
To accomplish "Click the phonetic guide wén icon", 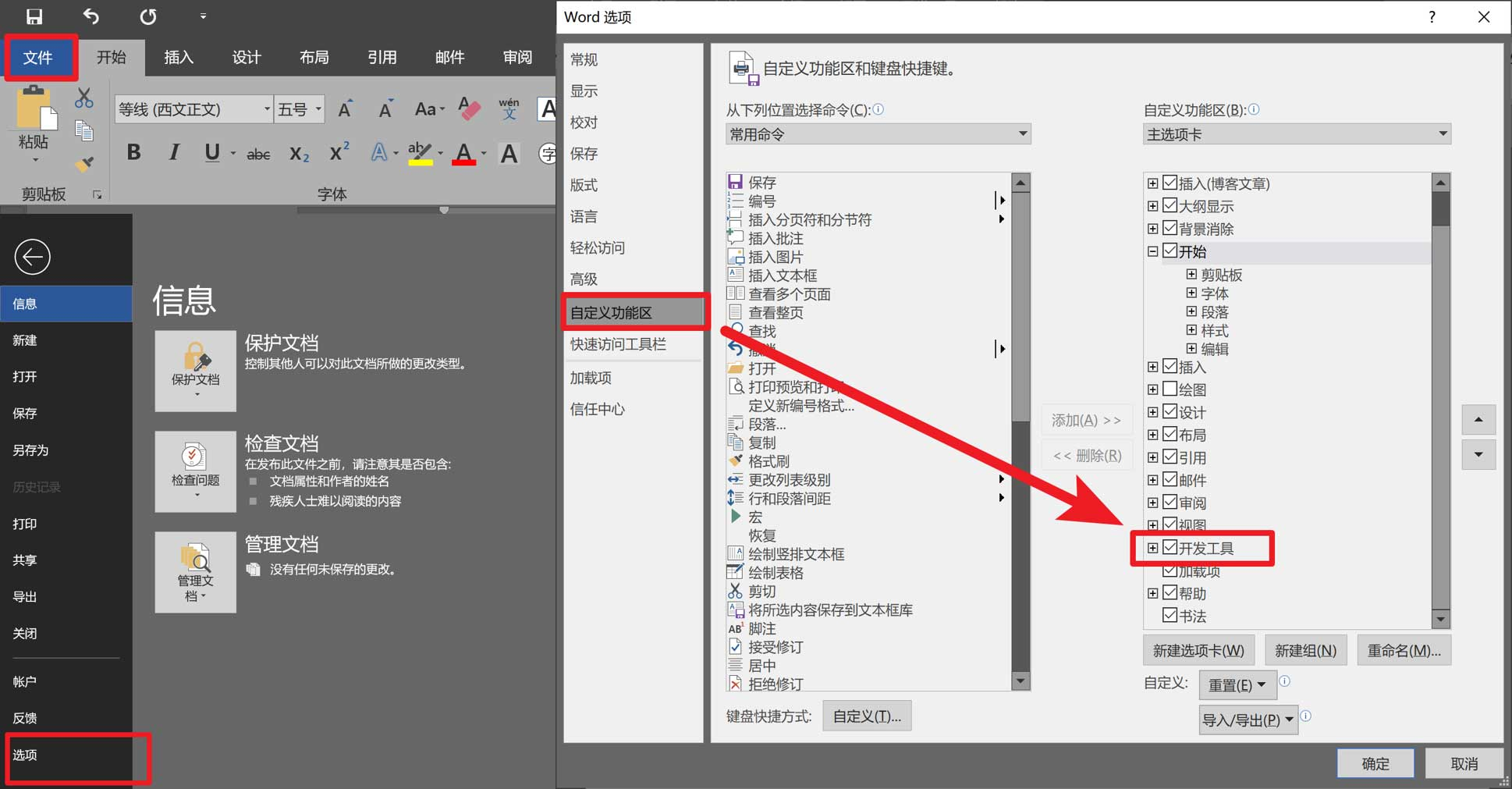I will (x=509, y=108).
